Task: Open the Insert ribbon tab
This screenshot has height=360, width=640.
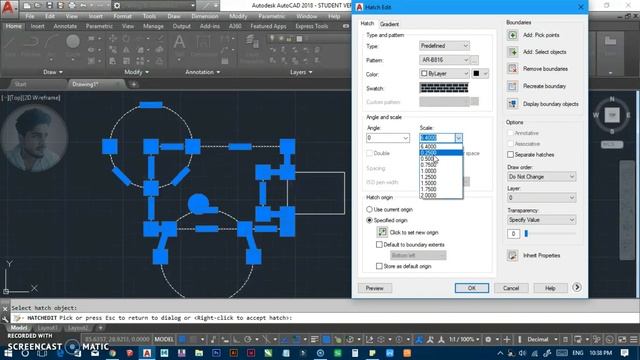Action: click(38, 26)
